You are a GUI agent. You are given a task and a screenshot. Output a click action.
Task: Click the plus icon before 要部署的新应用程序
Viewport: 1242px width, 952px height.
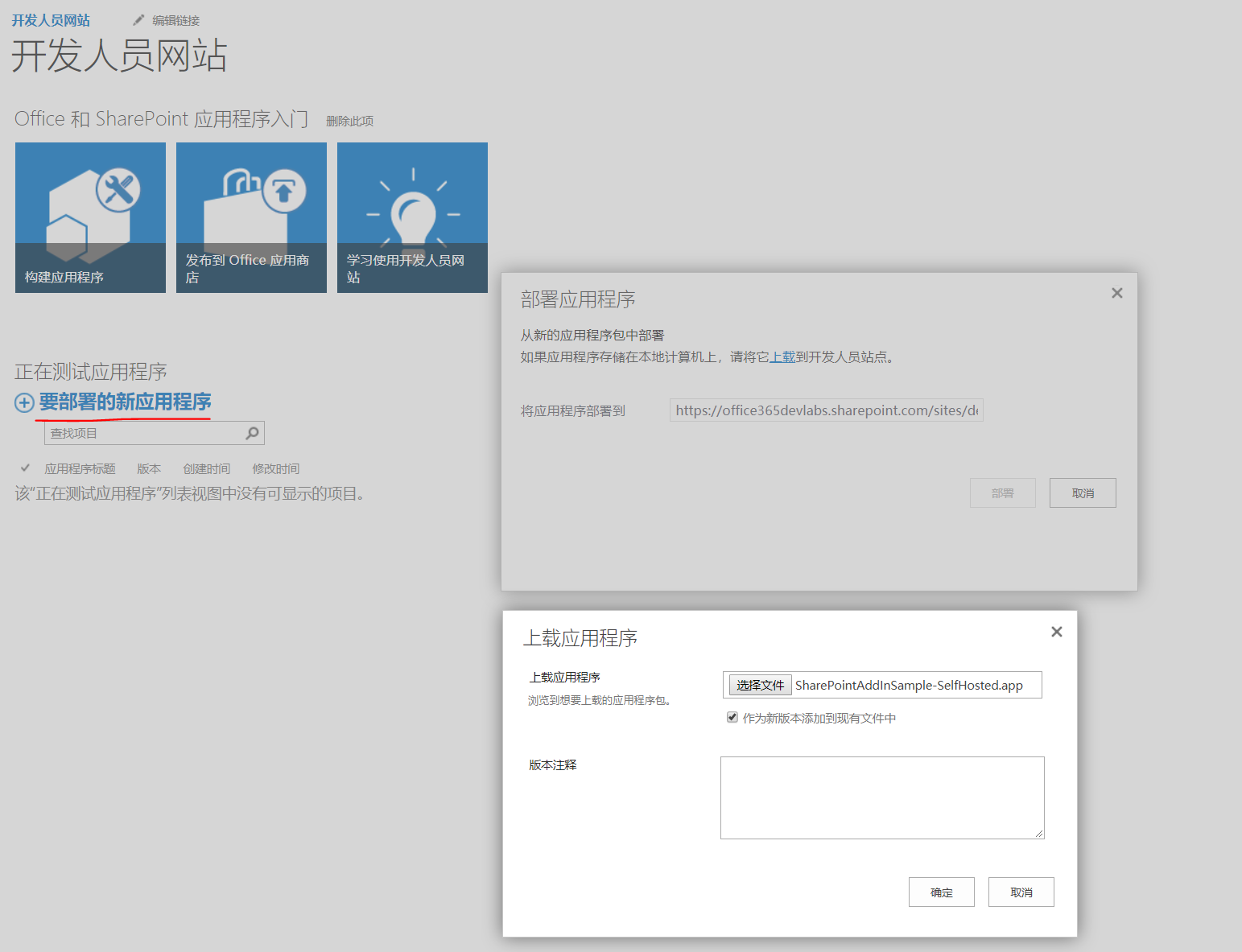coord(23,402)
